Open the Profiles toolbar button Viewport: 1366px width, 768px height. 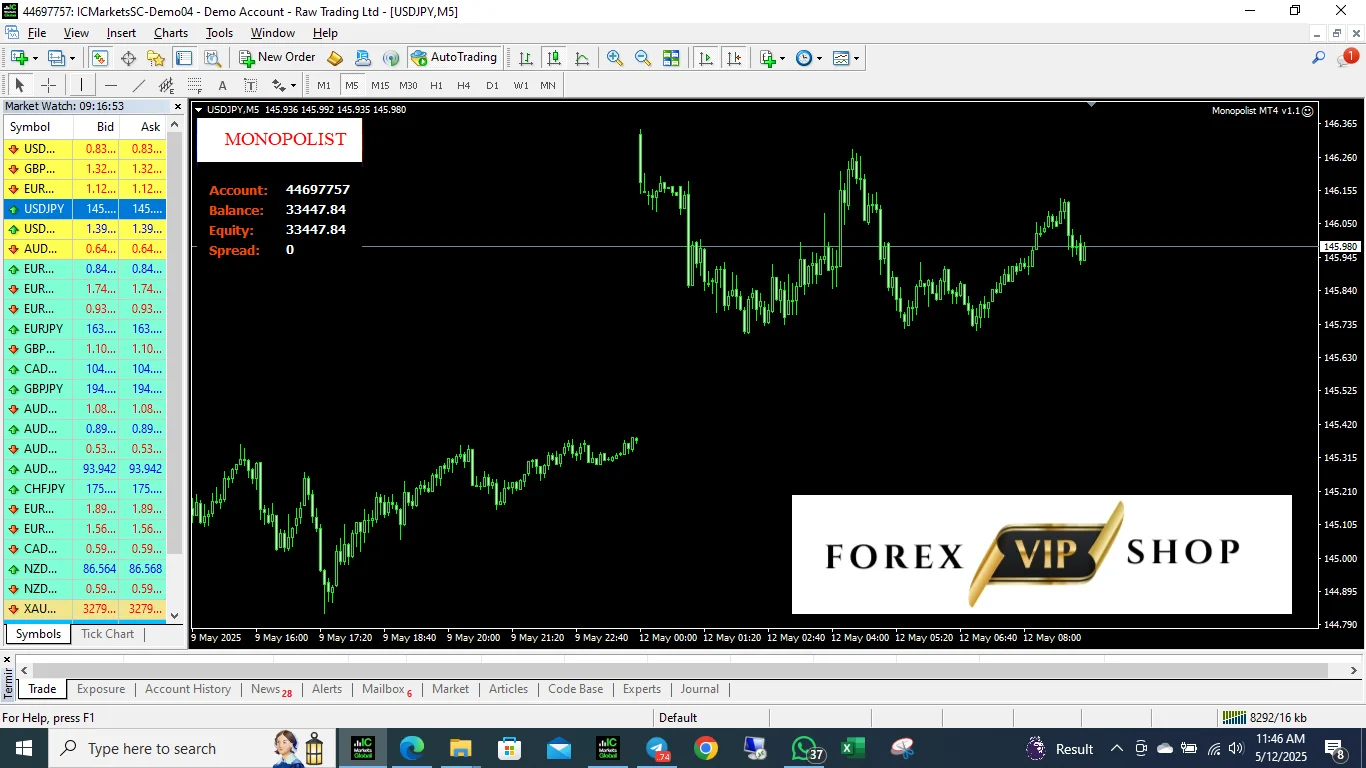click(x=56, y=58)
